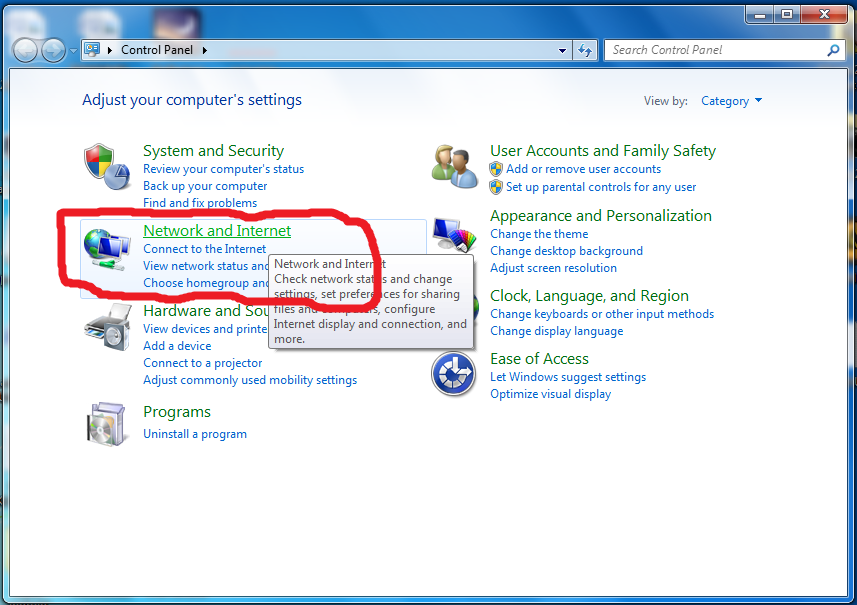Open the Network and Internet globe icon

pyautogui.click(x=107, y=249)
